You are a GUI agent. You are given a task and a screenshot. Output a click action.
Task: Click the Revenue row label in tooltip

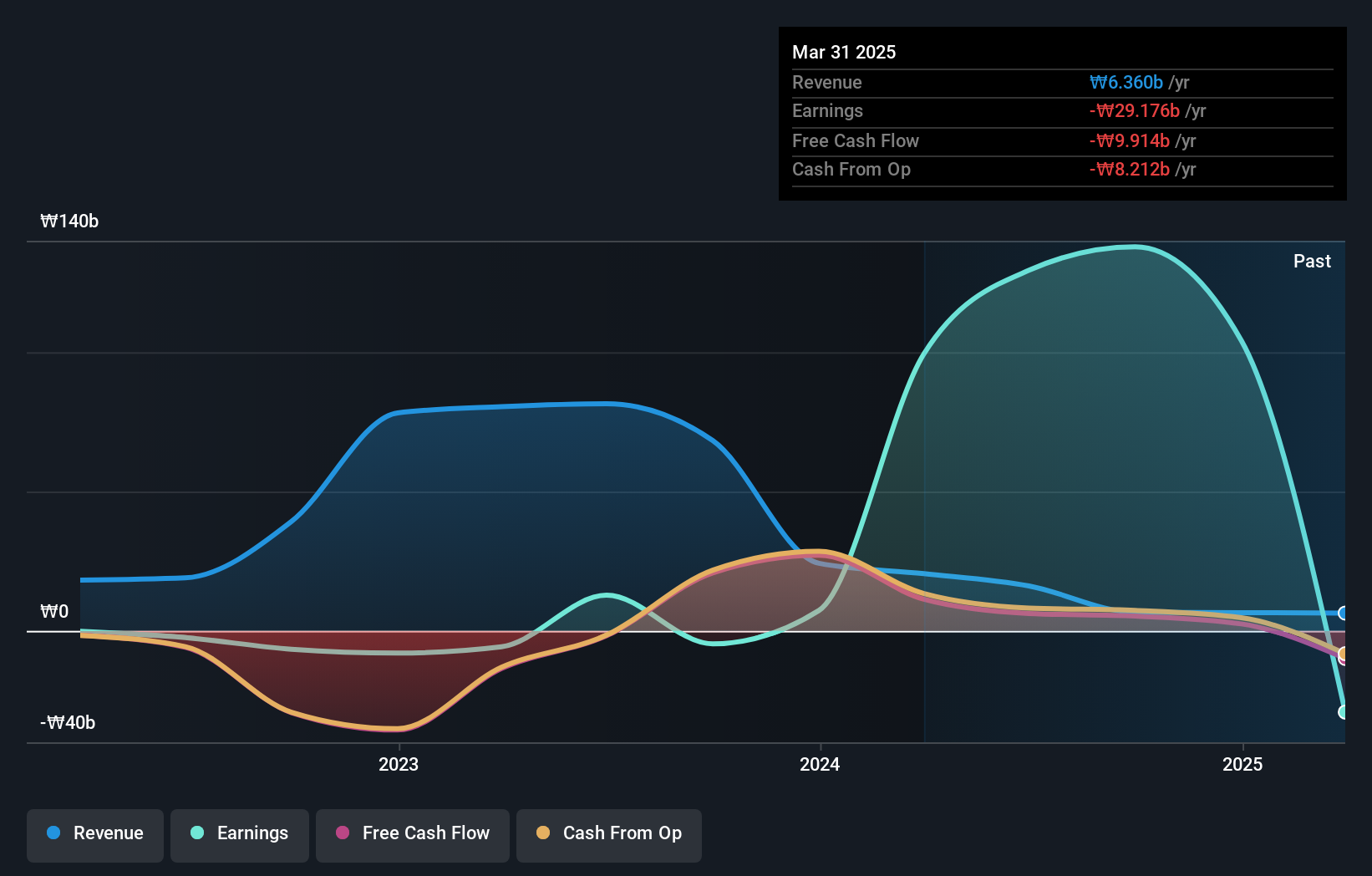coord(827,82)
